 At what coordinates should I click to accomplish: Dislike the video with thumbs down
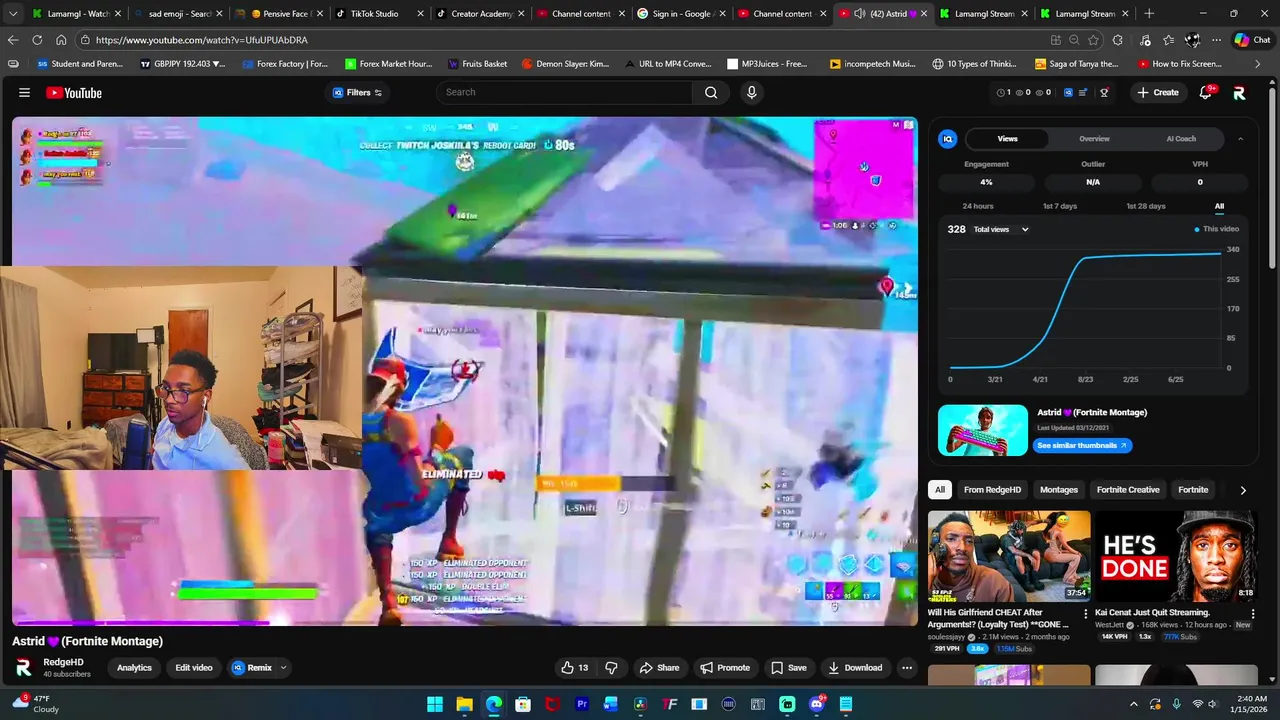click(x=612, y=667)
